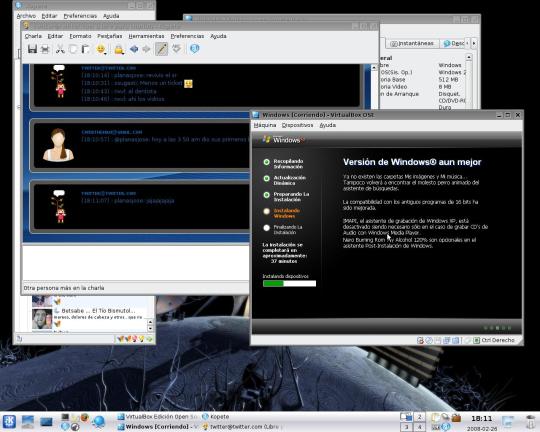Click the scroll up arrow in VirtualBox details panel
The image size is (540, 432).
[468, 57]
